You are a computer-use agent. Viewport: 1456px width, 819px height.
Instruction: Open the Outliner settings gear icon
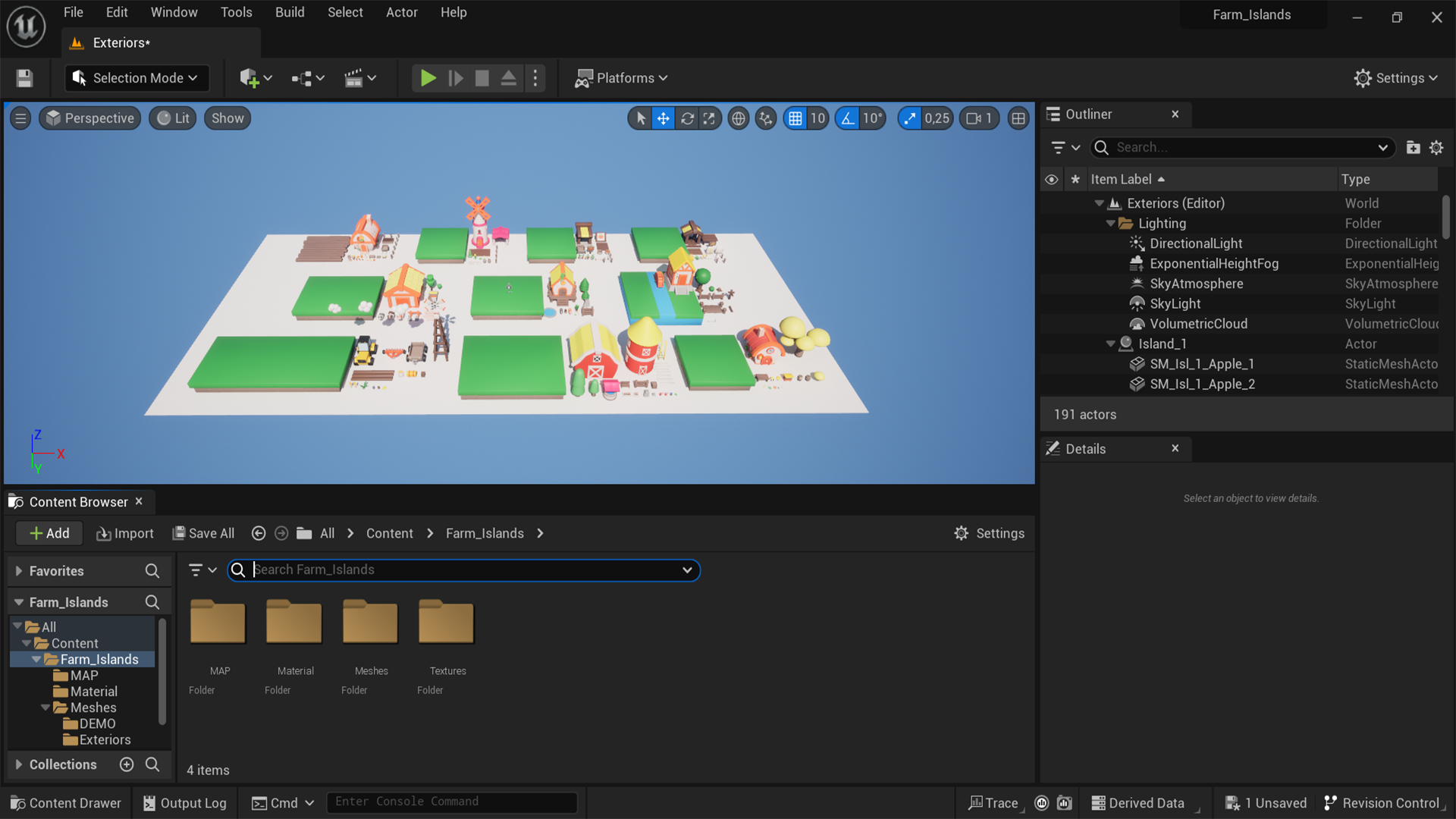tap(1436, 147)
